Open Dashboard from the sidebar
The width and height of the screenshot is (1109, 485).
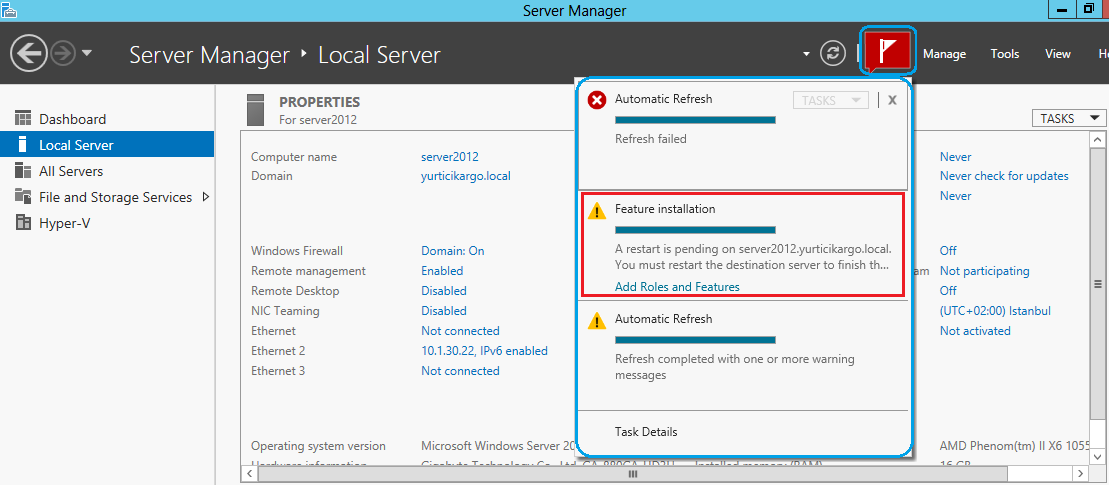72,119
